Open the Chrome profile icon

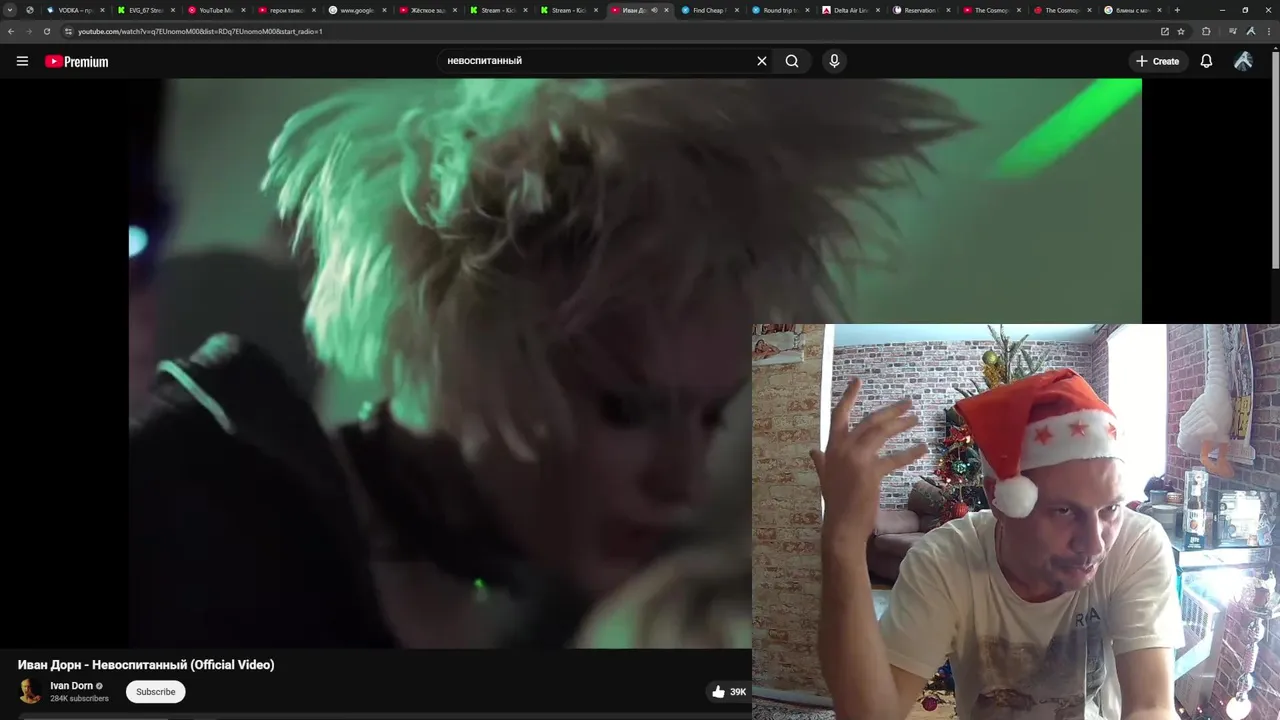[1251, 31]
